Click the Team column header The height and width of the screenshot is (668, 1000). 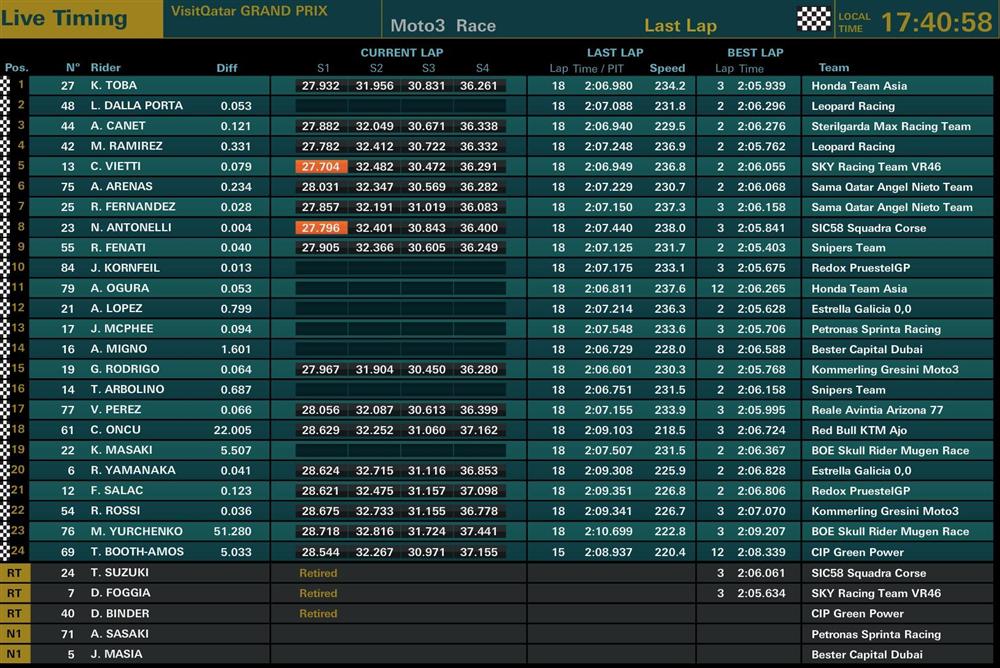point(834,68)
